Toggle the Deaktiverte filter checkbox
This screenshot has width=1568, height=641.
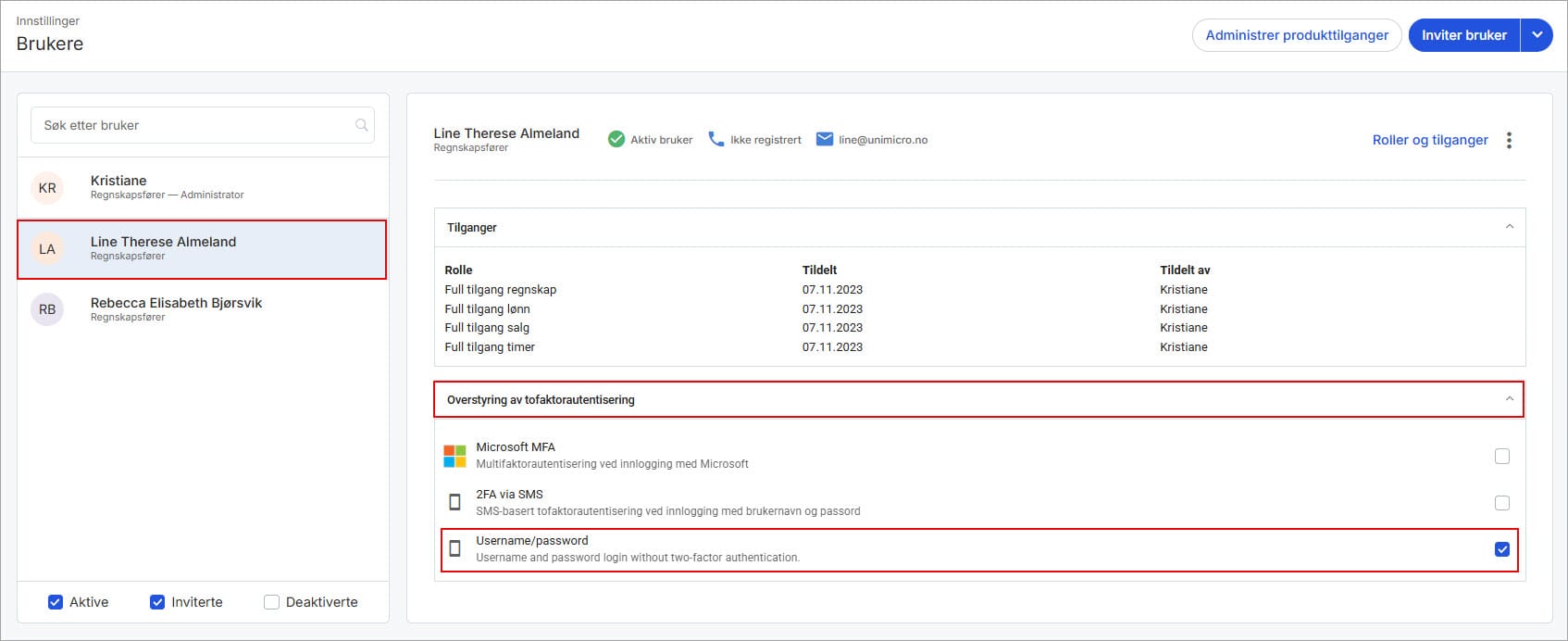click(271, 602)
